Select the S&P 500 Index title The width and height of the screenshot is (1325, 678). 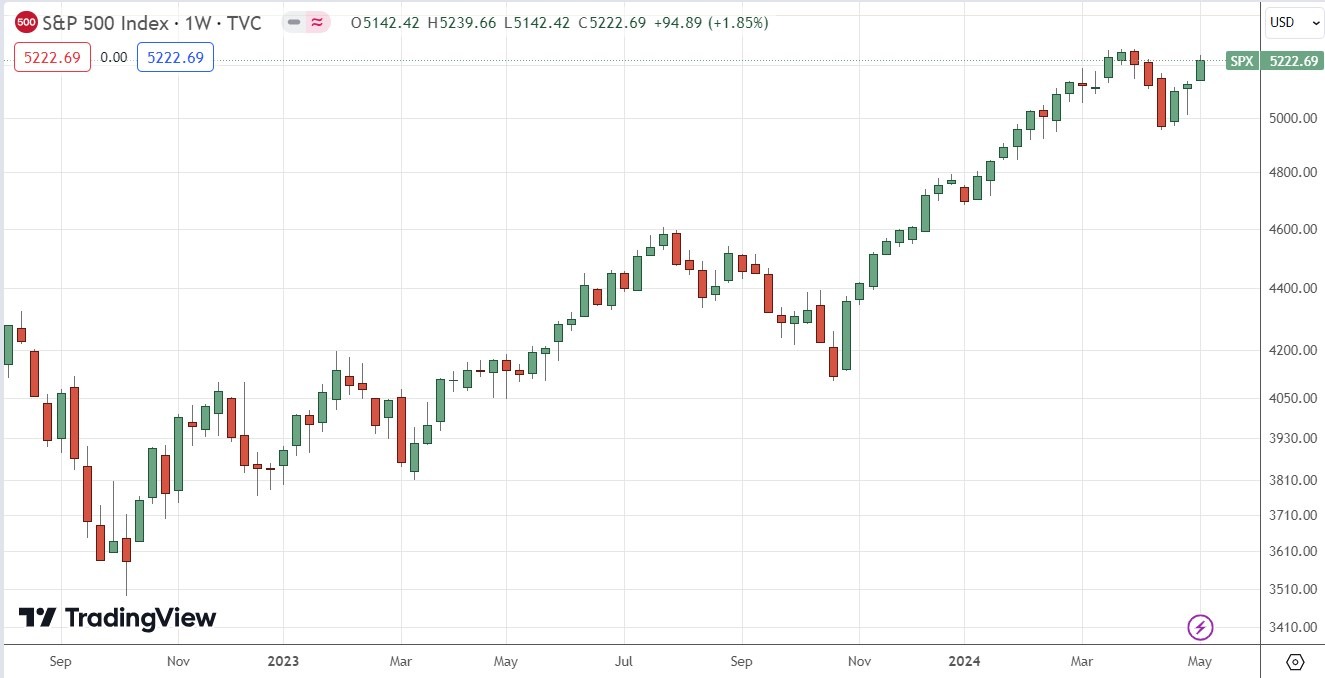[104, 21]
